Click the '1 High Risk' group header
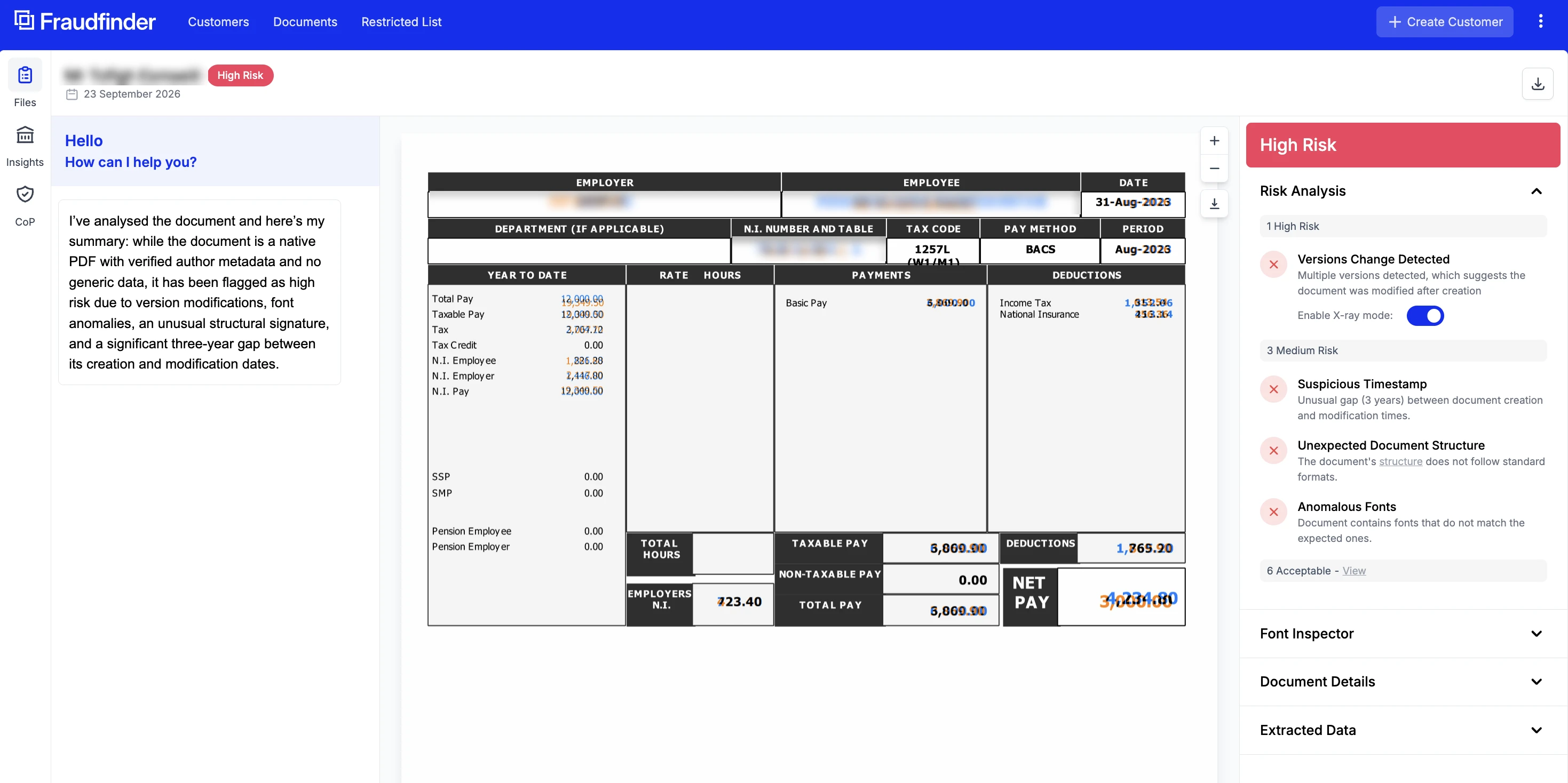The width and height of the screenshot is (1568, 783). tap(1403, 226)
